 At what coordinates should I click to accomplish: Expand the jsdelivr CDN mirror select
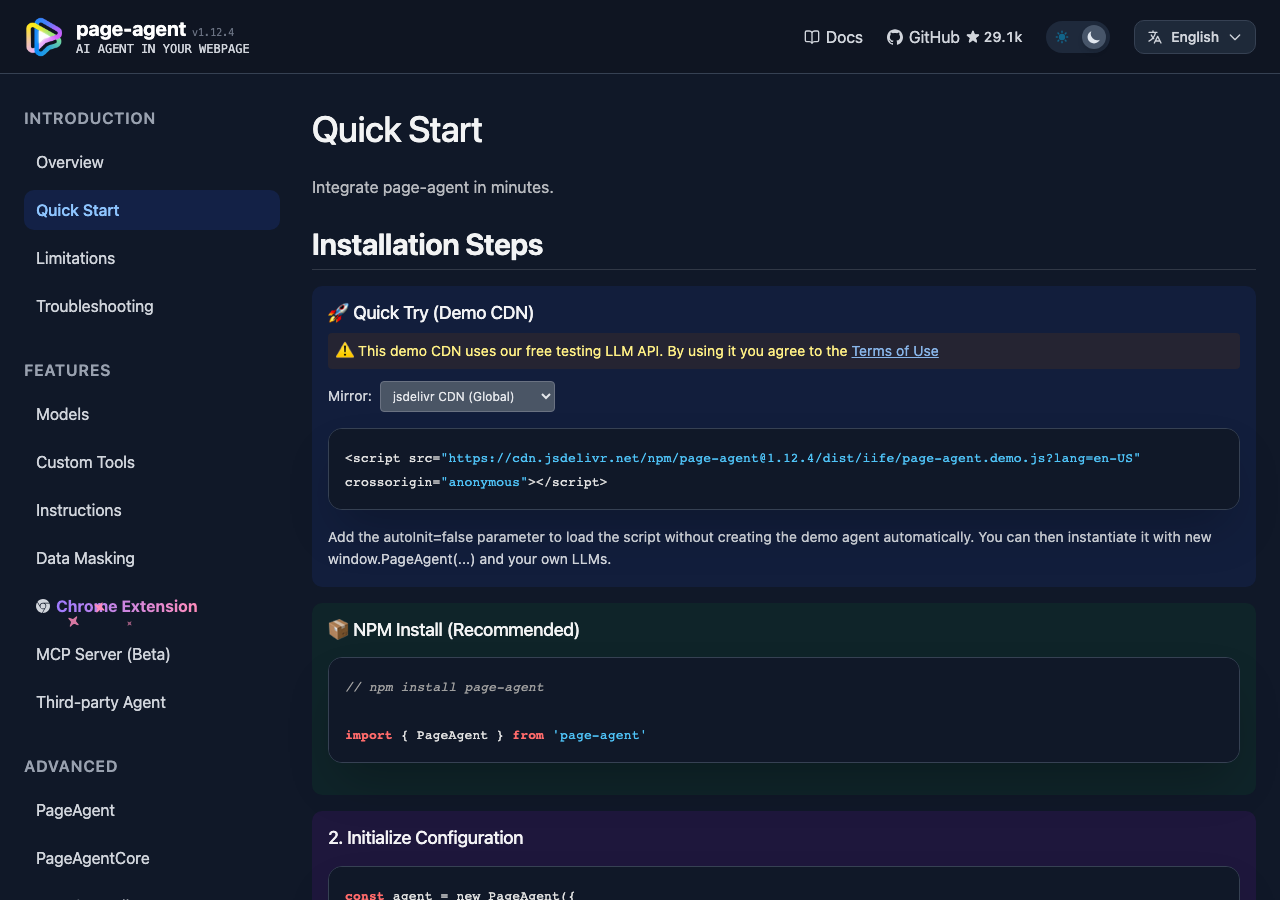[467, 396]
